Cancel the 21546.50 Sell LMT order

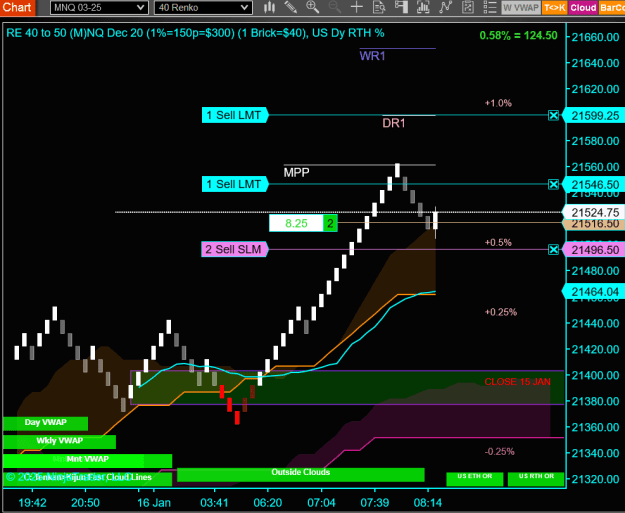coord(553,184)
